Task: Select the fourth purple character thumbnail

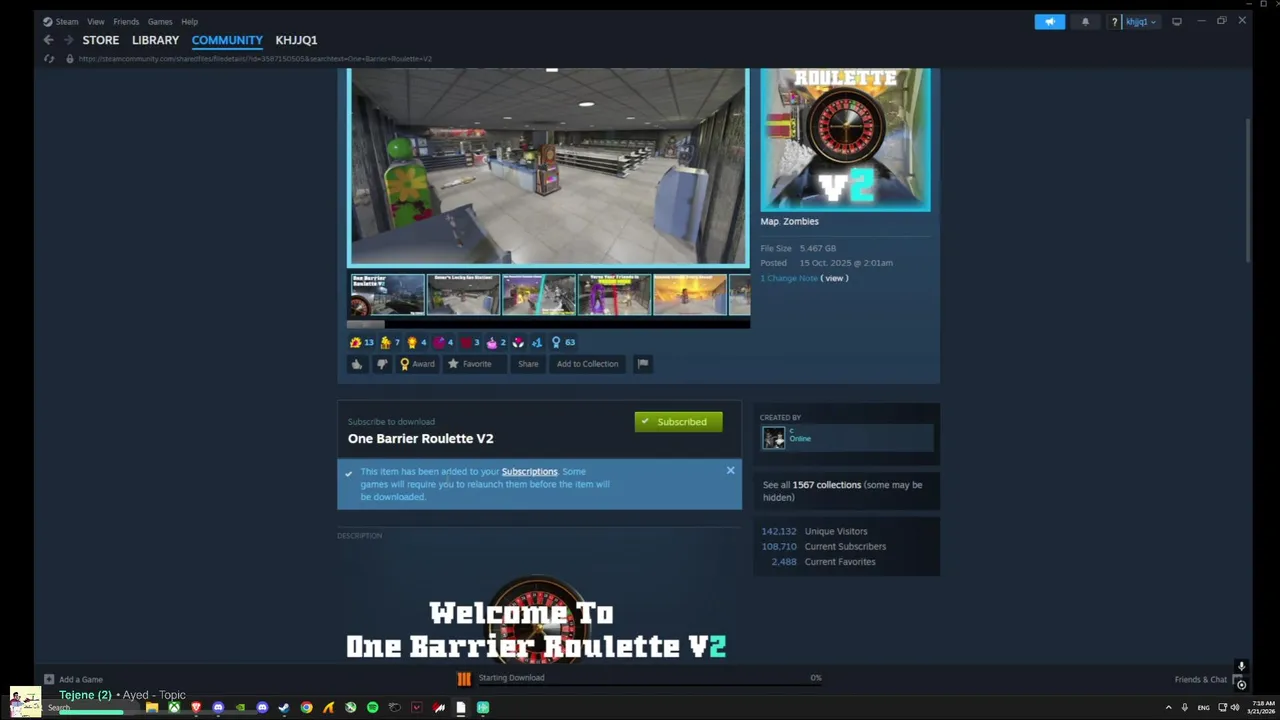Action: [x=614, y=295]
